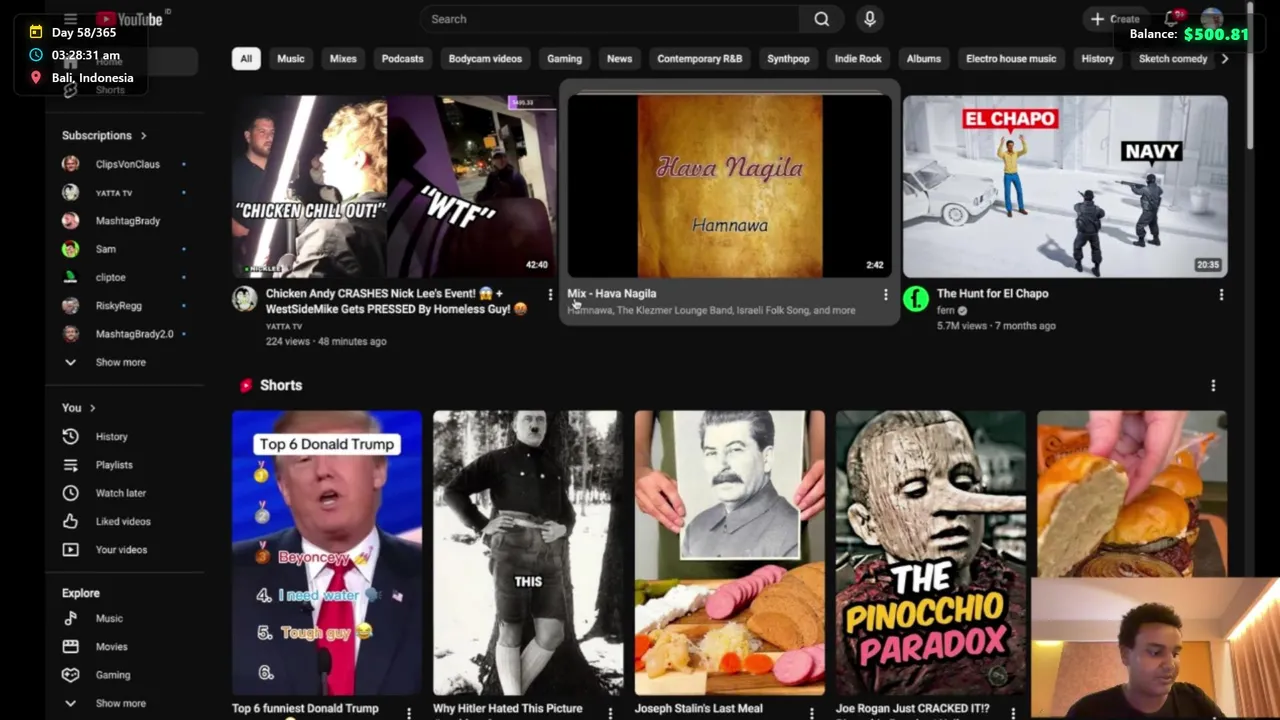1280x720 pixels.
Task: Play The Hunt for El Chapo thumbnail
Action: coord(1065,186)
